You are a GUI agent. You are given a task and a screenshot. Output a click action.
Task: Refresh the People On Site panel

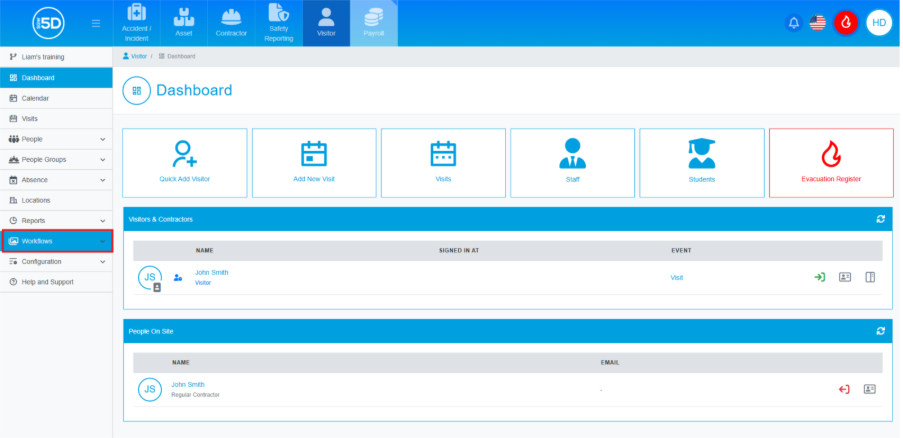[x=880, y=330]
